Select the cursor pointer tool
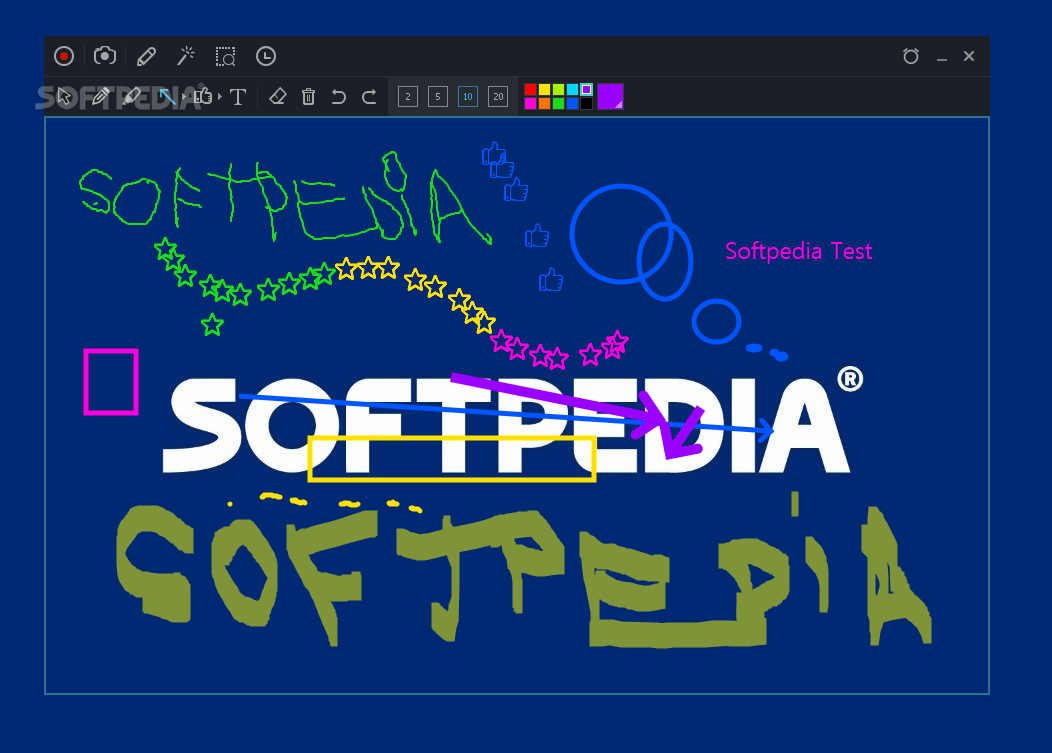This screenshot has height=753, width=1052. click(x=64, y=97)
